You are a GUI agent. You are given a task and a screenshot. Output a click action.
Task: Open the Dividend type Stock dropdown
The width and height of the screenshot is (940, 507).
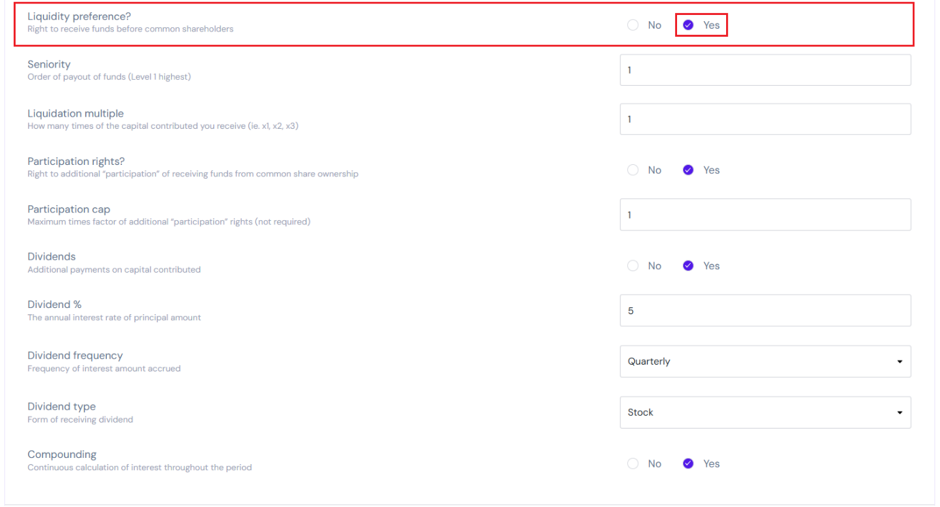coord(766,413)
